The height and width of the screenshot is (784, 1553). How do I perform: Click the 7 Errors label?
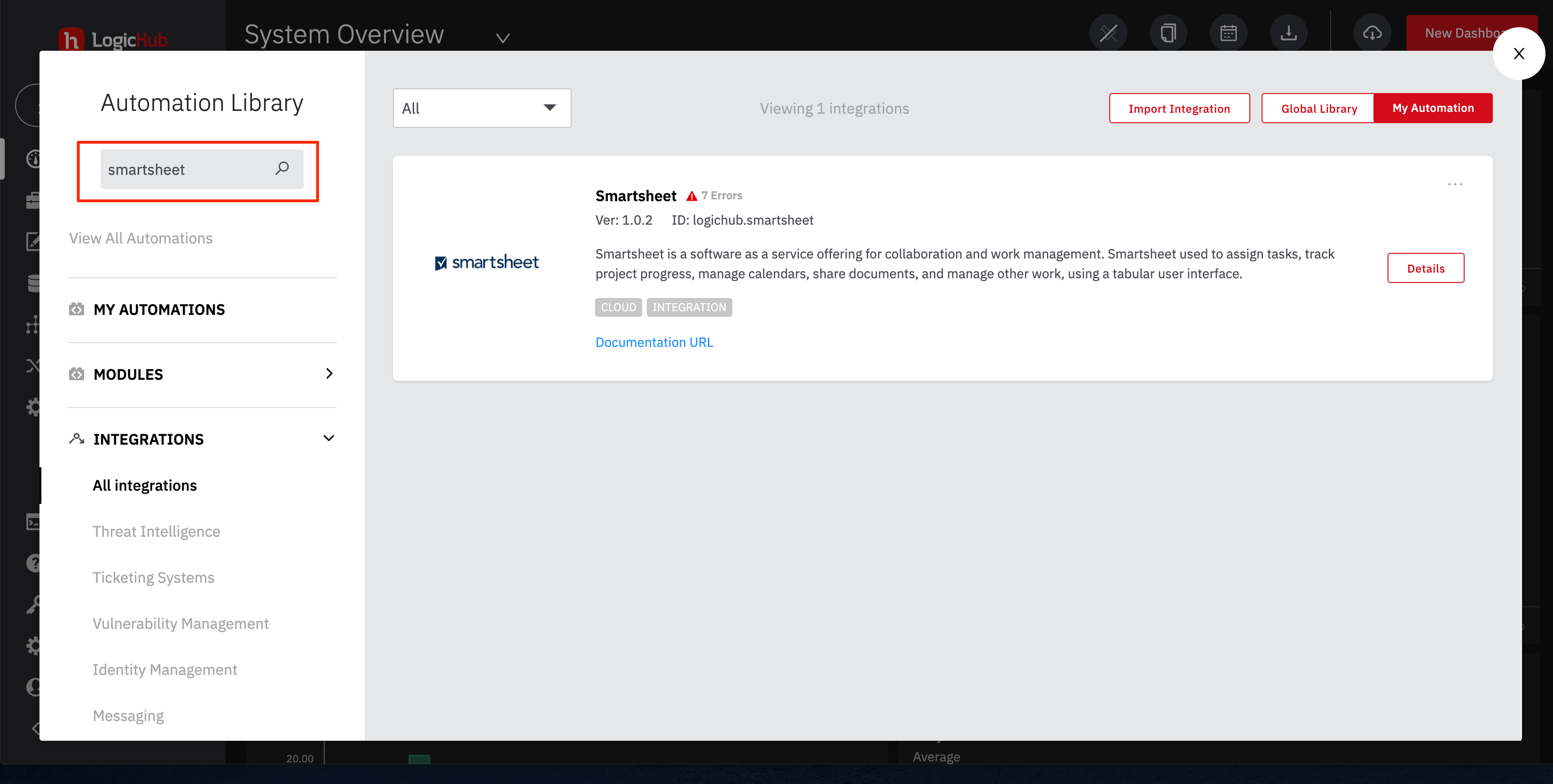pos(721,196)
